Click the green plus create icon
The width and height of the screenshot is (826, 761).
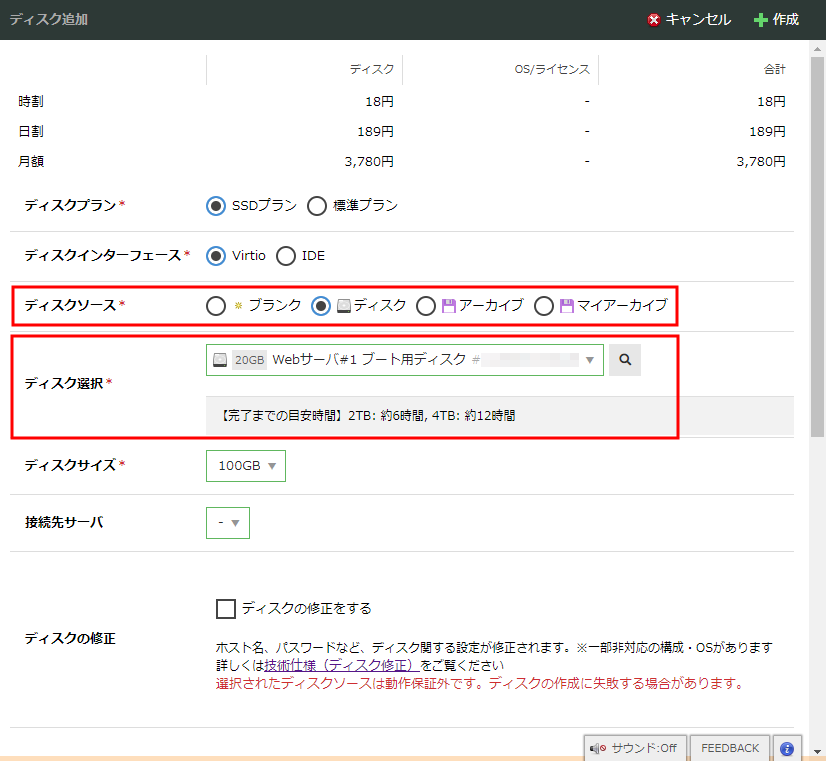(761, 20)
